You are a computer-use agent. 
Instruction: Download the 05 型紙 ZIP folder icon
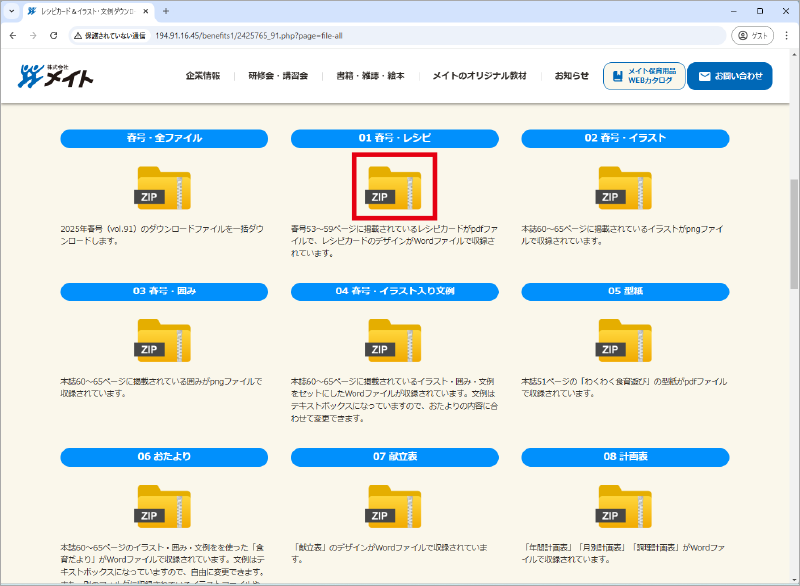pyautogui.click(x=625, y=341)
